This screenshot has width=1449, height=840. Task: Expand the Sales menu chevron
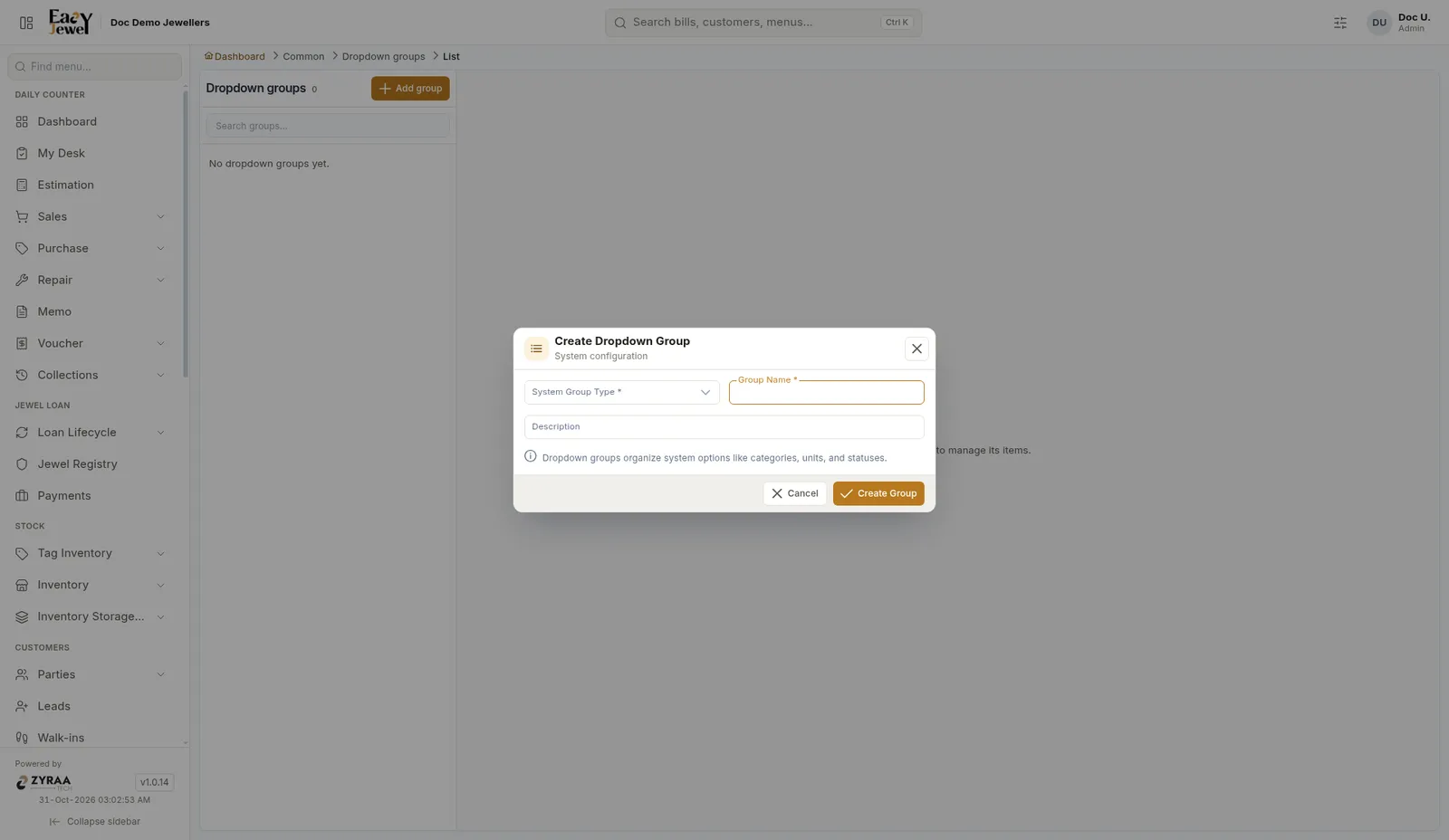[160, 216]
